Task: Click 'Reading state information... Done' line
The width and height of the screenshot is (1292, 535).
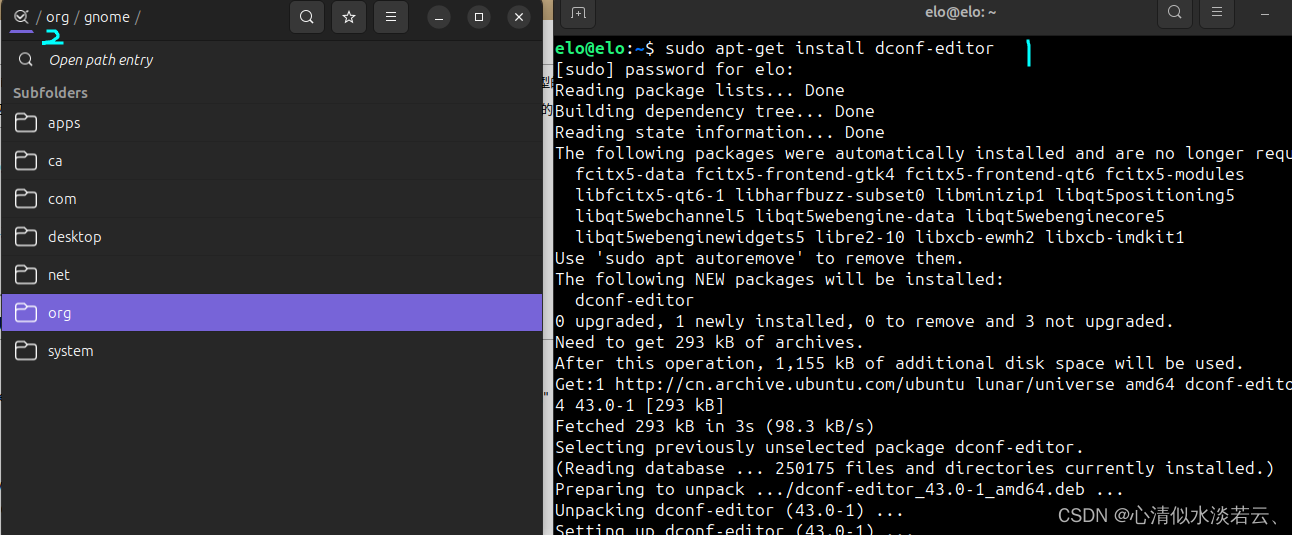Action: point(720,132)
